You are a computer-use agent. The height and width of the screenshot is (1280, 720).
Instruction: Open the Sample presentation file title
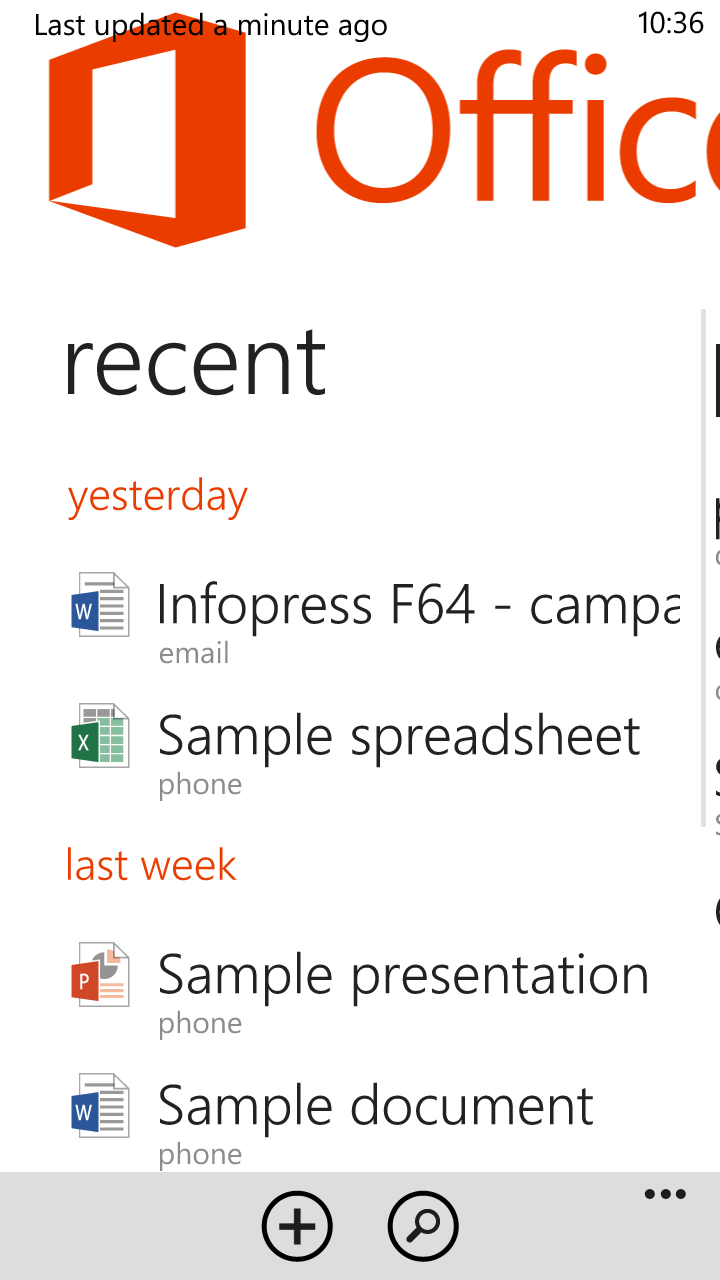(x=403, y=976)
